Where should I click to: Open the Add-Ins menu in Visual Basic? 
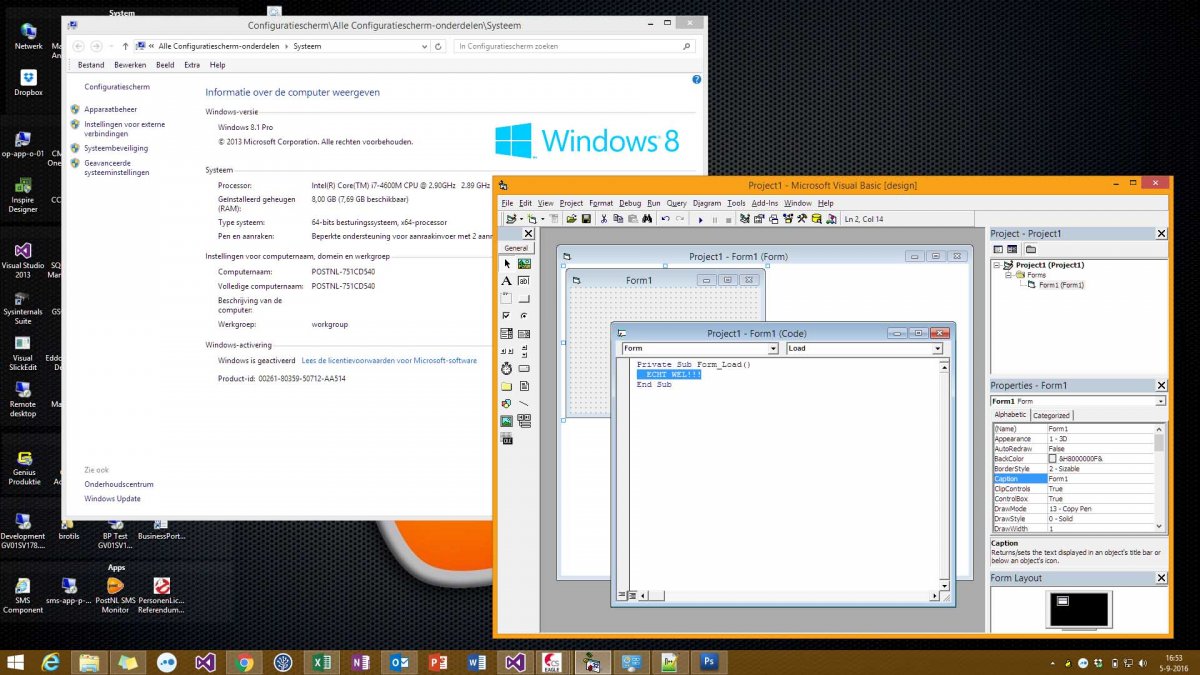coord(765,203)
